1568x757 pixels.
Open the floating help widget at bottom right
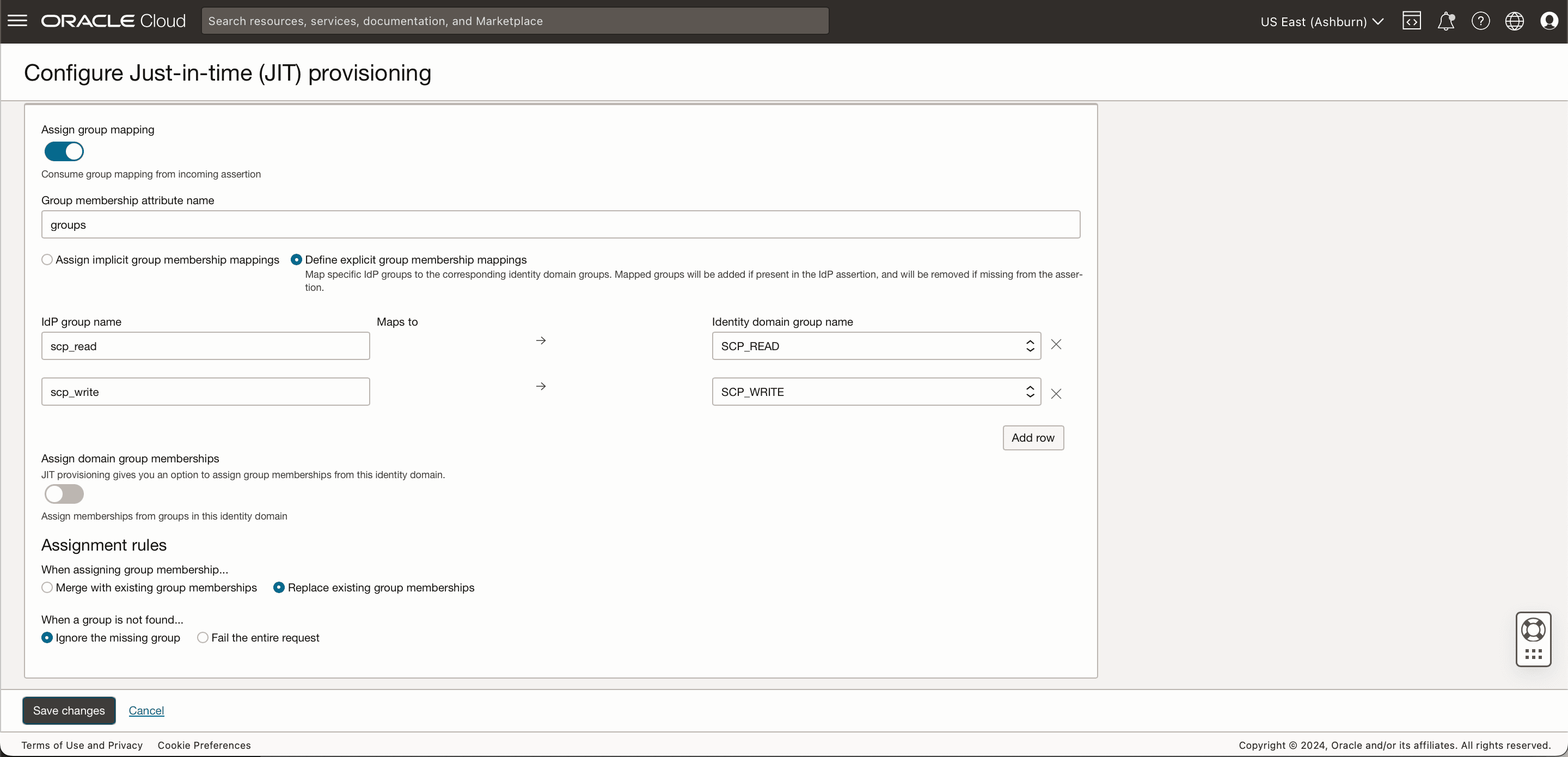1533,639
